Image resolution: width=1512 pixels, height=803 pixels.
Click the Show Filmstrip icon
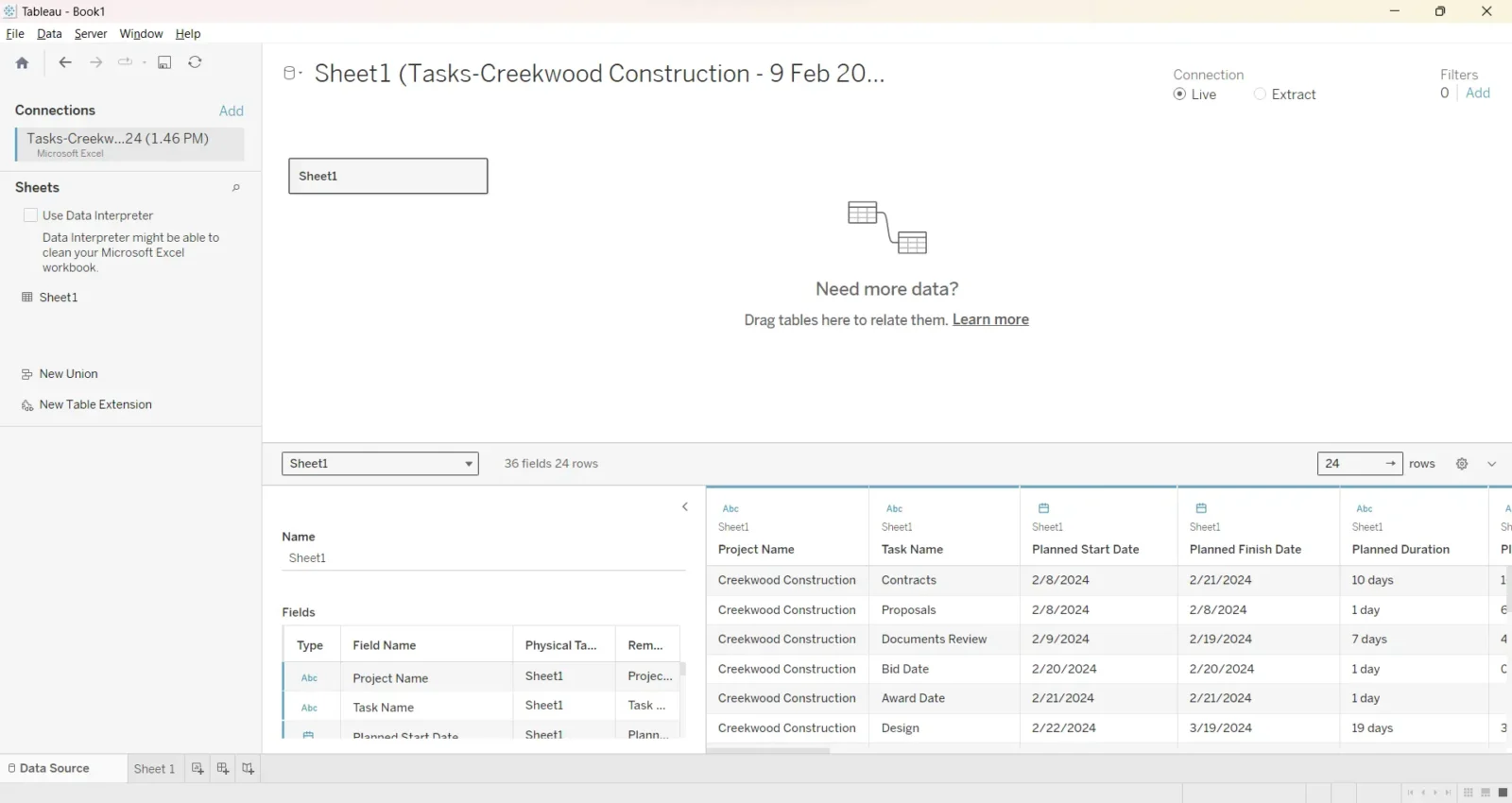click(x=1486, y=793)
